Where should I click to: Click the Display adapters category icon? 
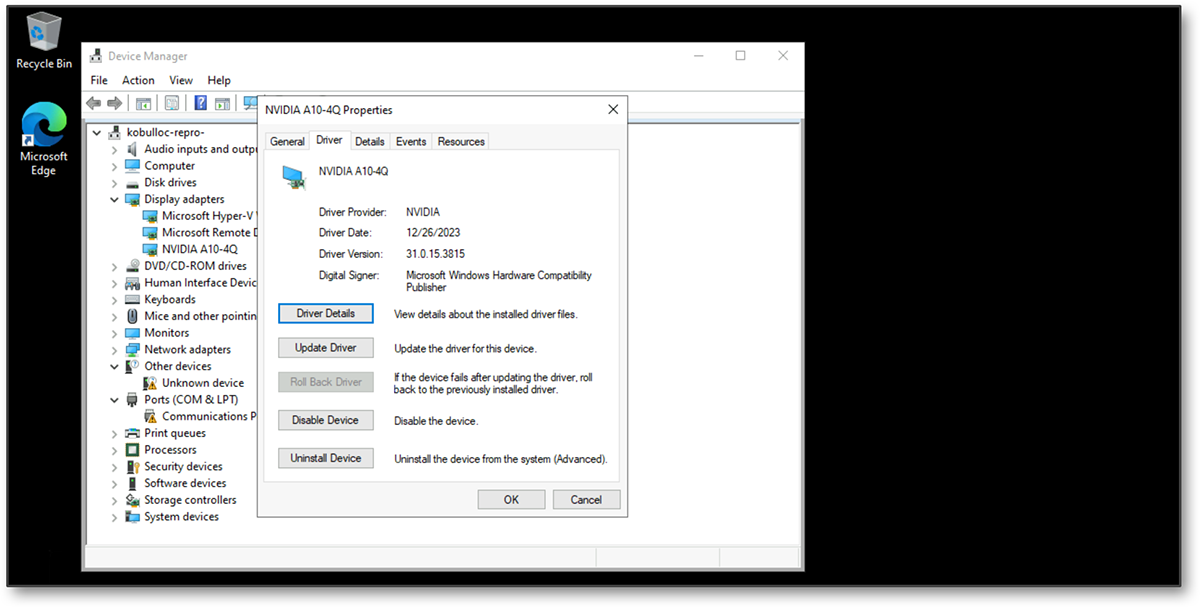click(133, 199)
